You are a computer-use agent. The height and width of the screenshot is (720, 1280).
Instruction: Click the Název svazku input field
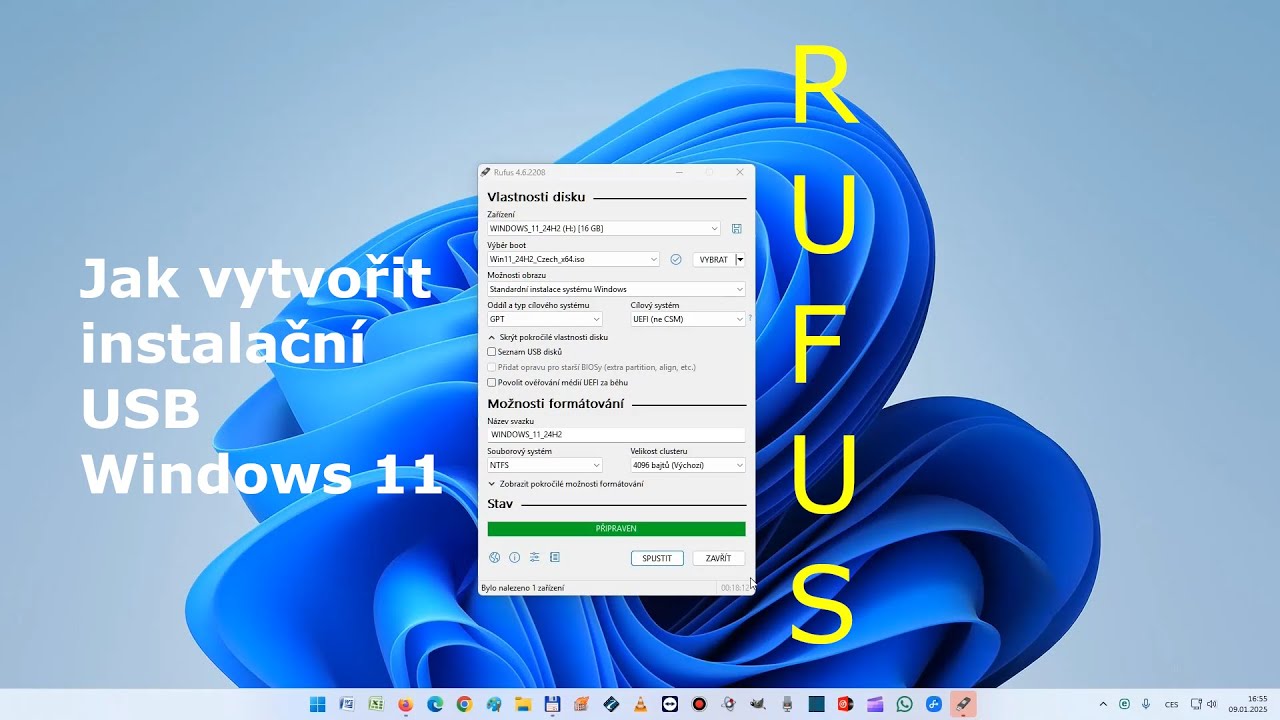pos(616,435)
